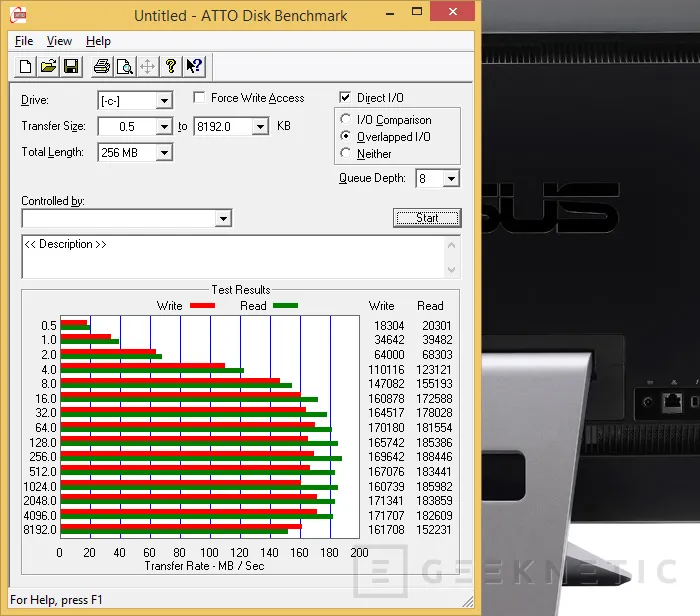Click the Print Preview toolbar icon
Image resolution: width=700 pixels, height=616 pixels.
coord(125,67)
